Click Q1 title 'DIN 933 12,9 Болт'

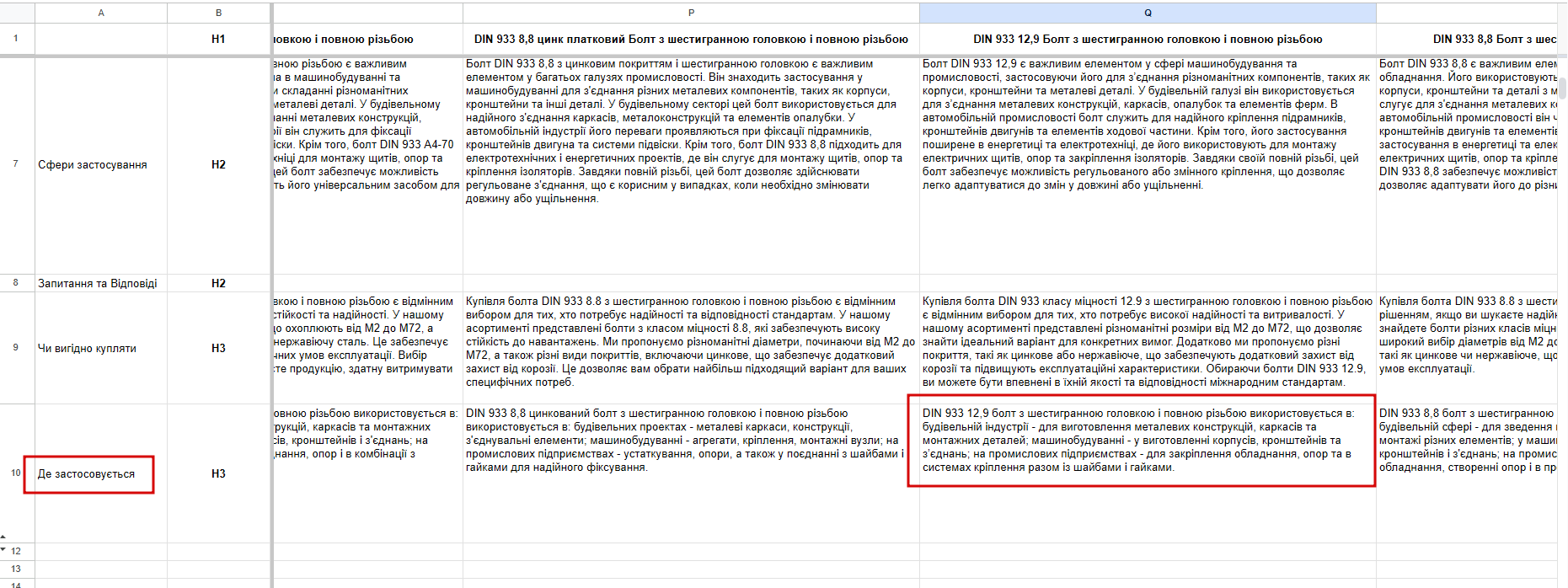[1148, 39]
